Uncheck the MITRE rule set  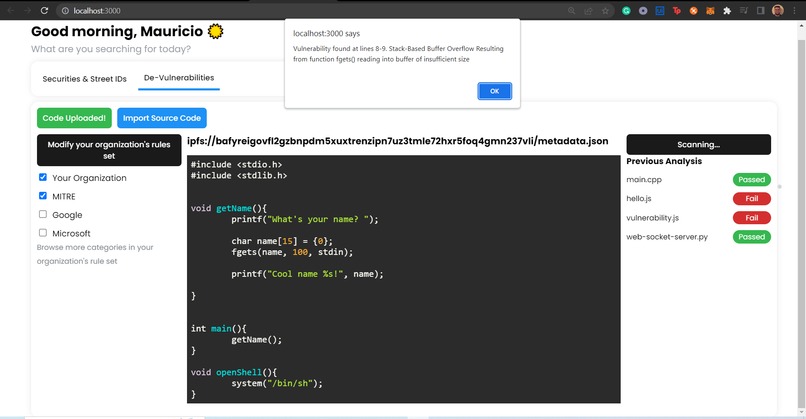[x=43, y=195]
